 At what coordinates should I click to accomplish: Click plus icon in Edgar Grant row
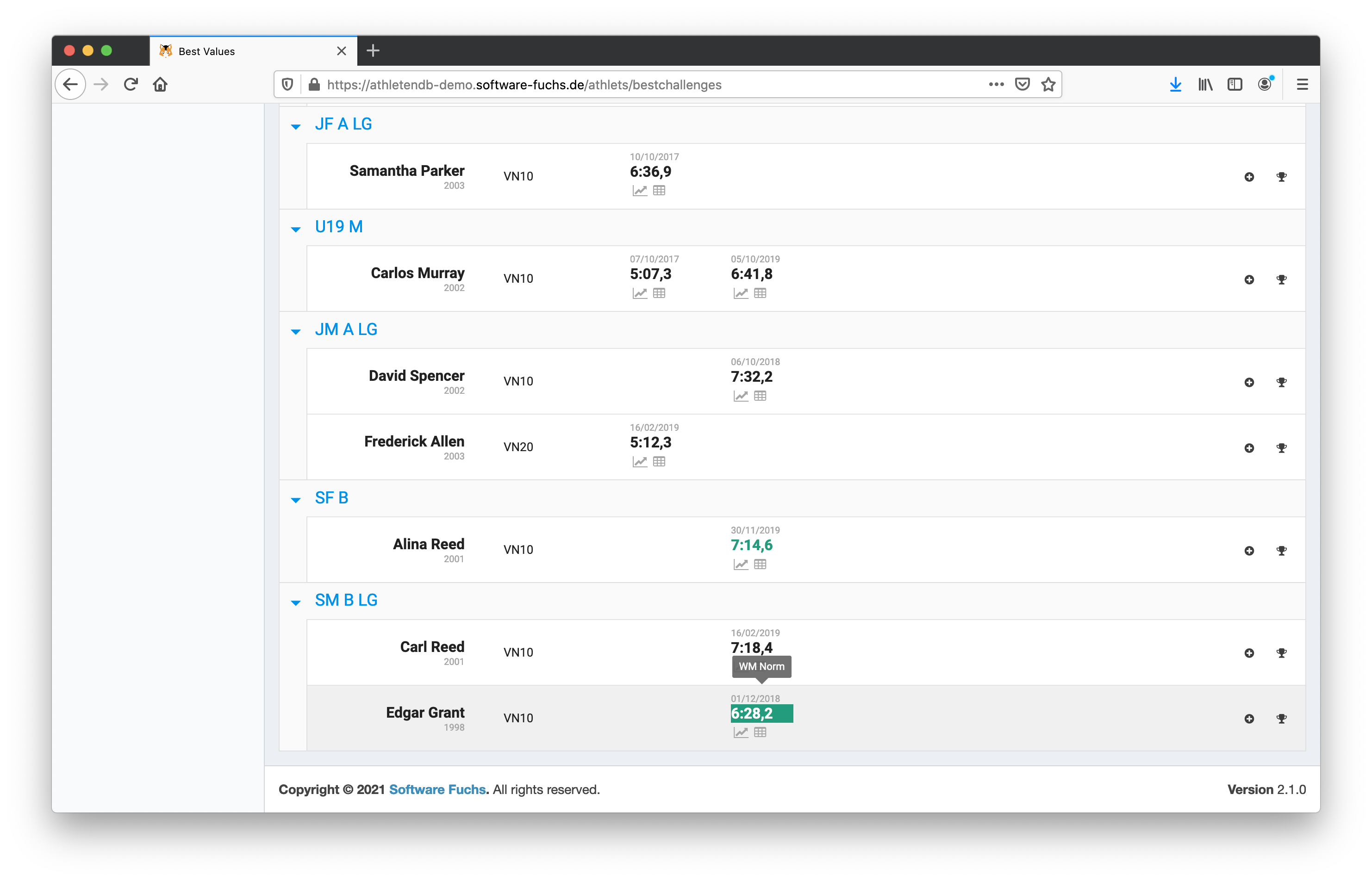[x=1249, y=719]
